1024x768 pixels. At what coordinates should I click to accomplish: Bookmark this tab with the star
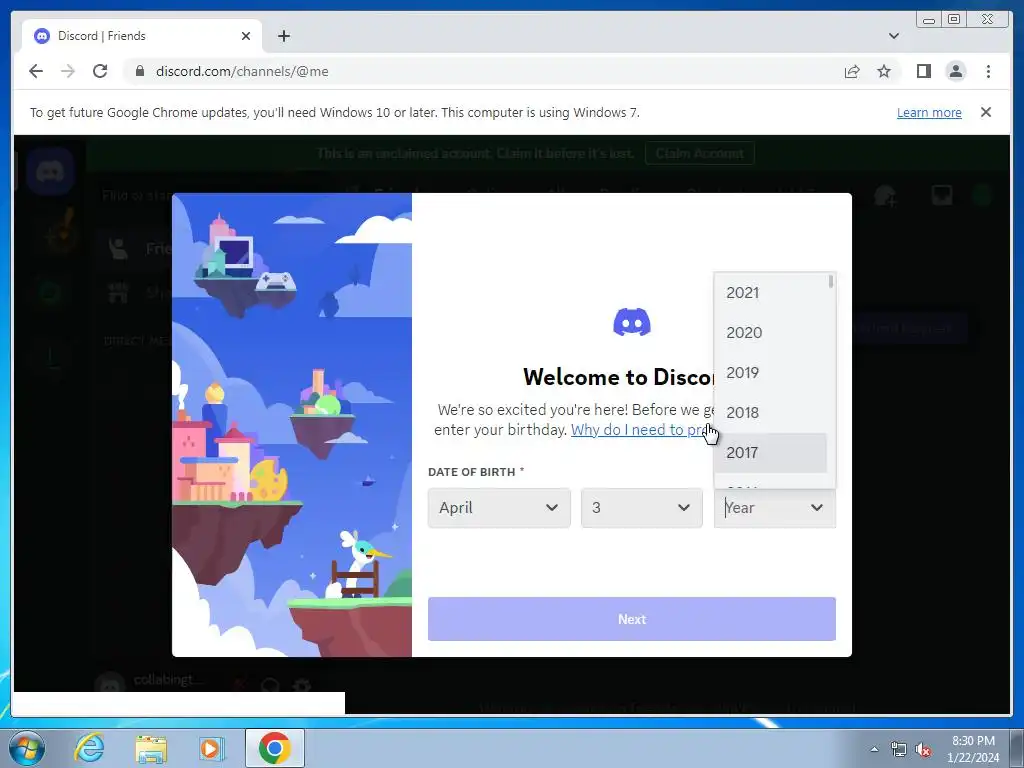coord(884,71)
